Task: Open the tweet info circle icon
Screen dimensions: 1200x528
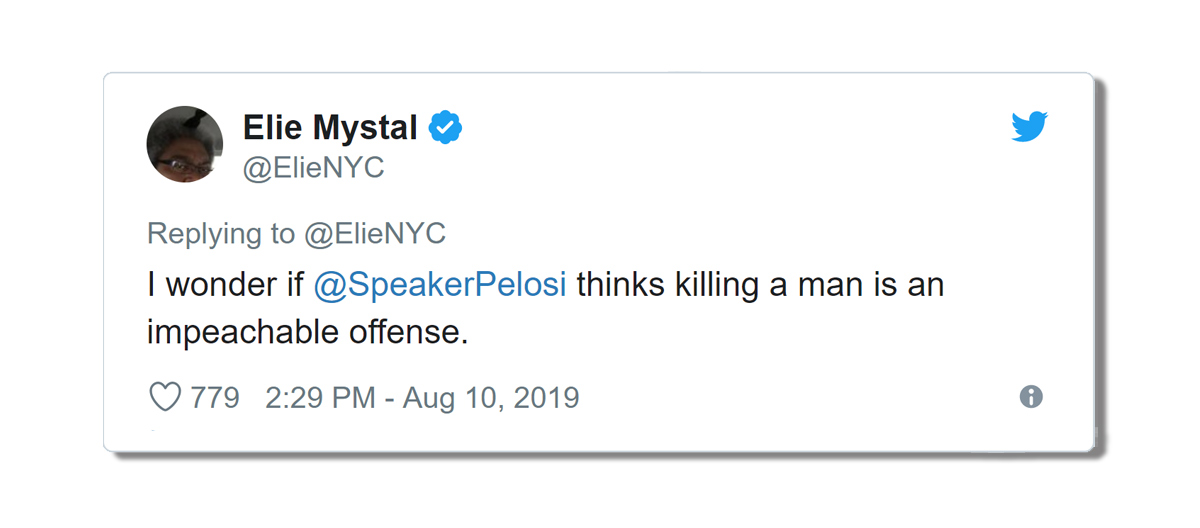Action: tap(1031, 397)
